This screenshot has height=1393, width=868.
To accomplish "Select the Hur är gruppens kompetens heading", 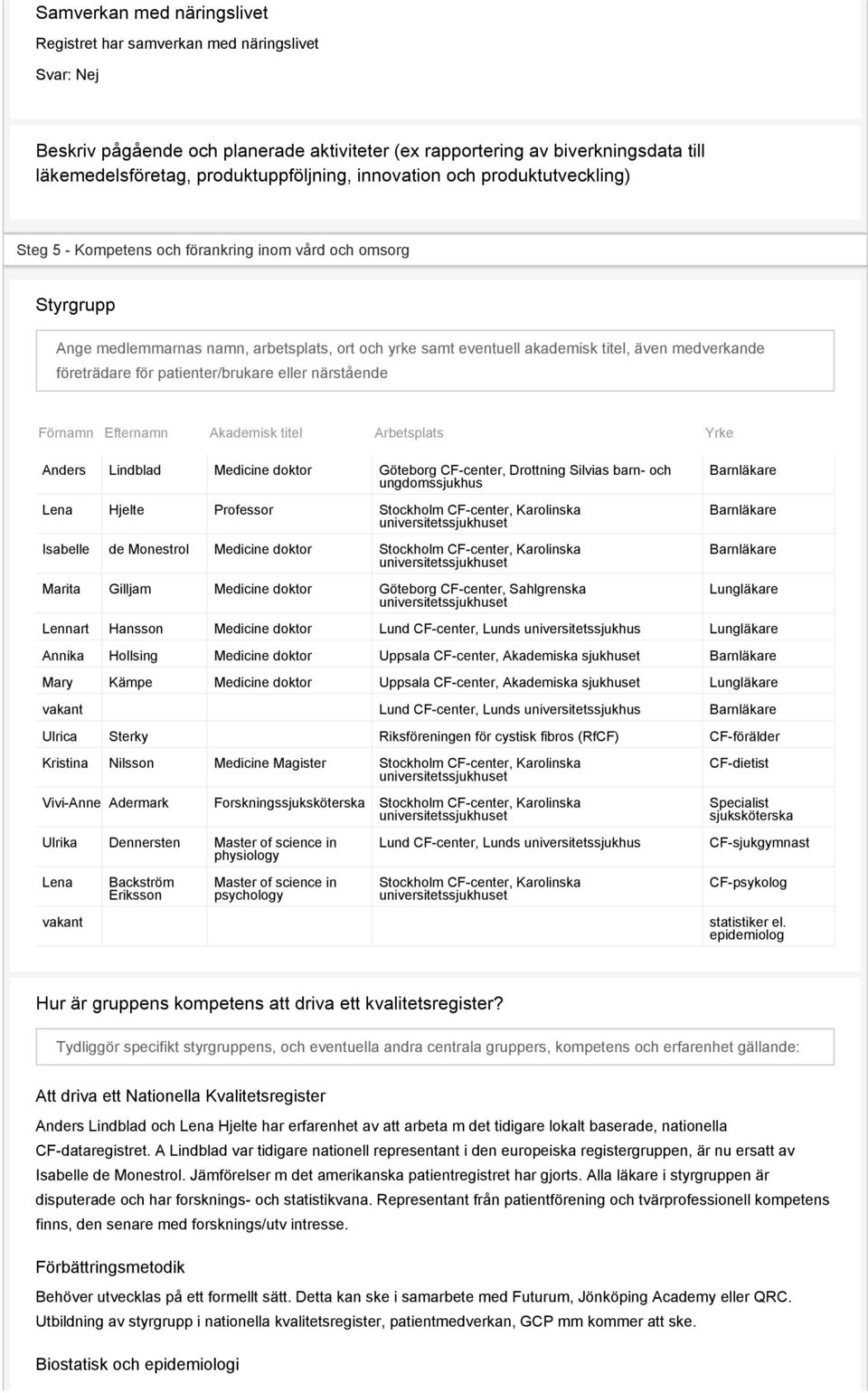I will (x=269, y=1003).
